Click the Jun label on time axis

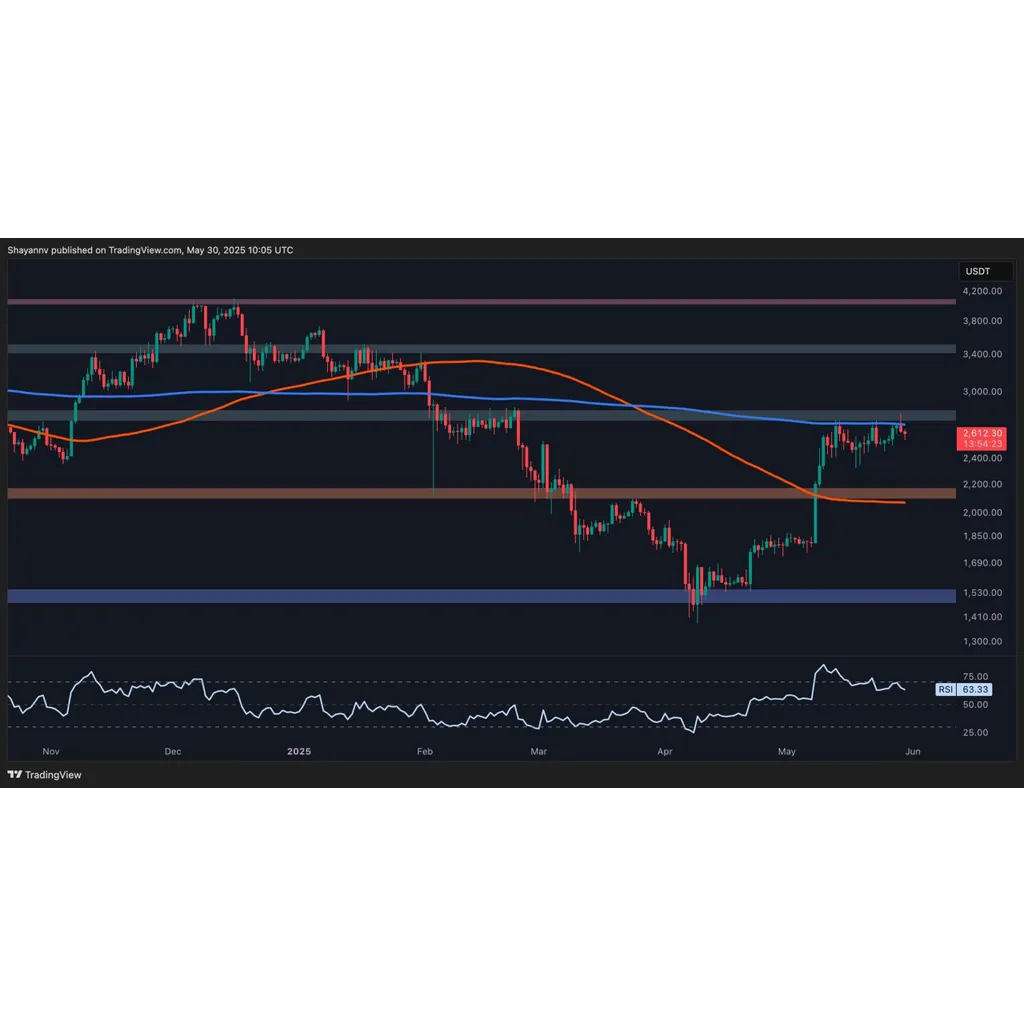coord(913,752)
